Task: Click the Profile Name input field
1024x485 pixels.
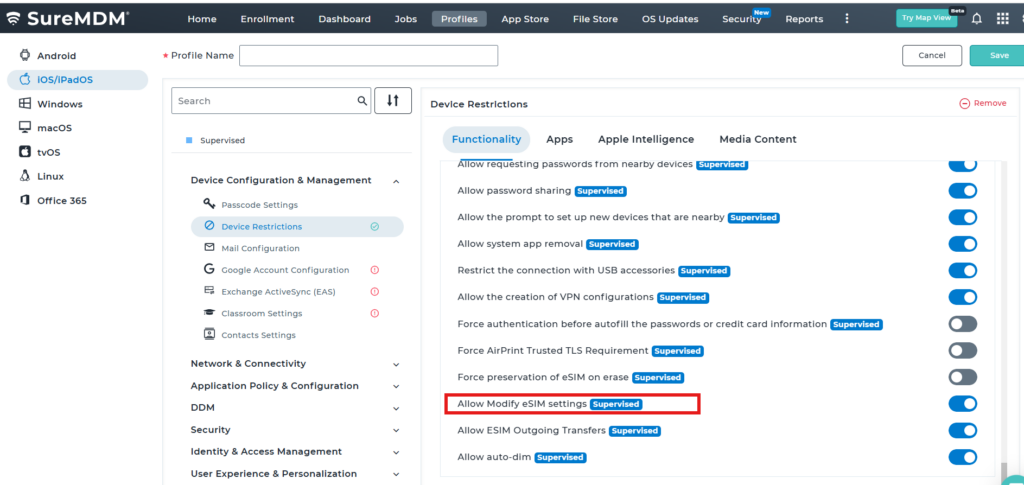Action: pyautogui.click(x=368, y=55)
